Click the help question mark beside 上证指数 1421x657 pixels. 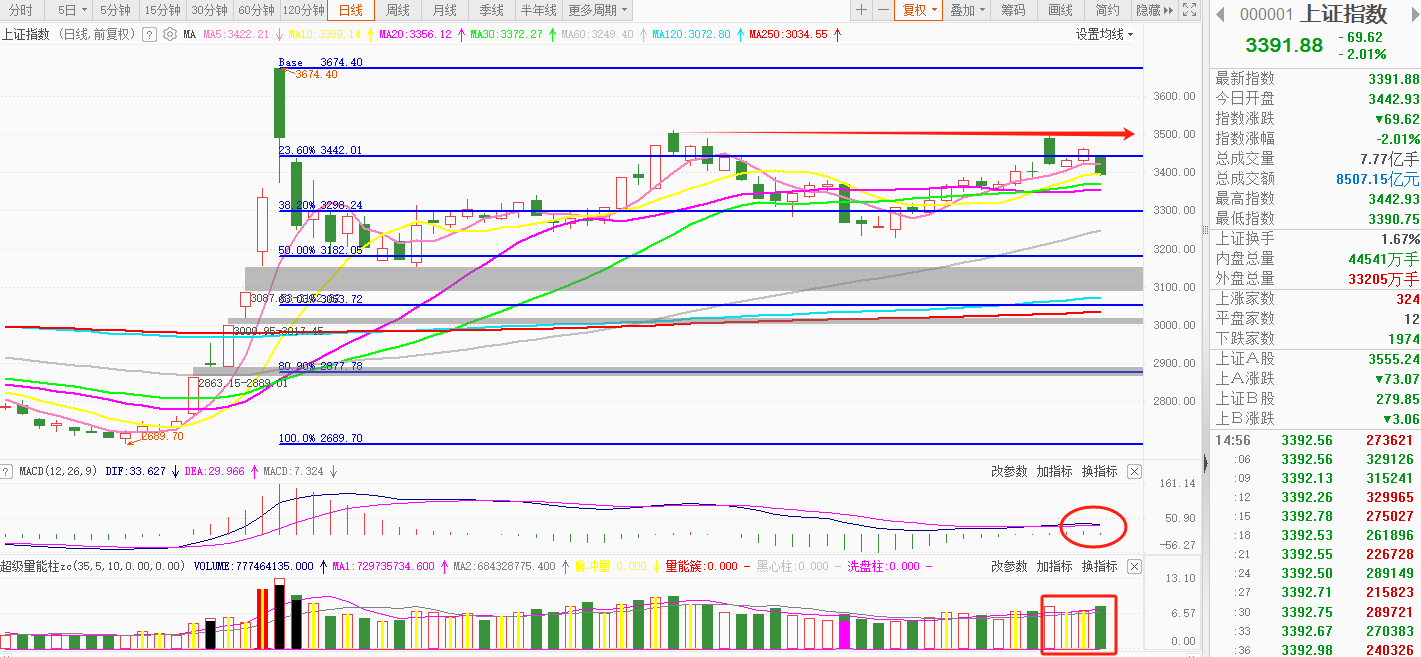point(149,34)
